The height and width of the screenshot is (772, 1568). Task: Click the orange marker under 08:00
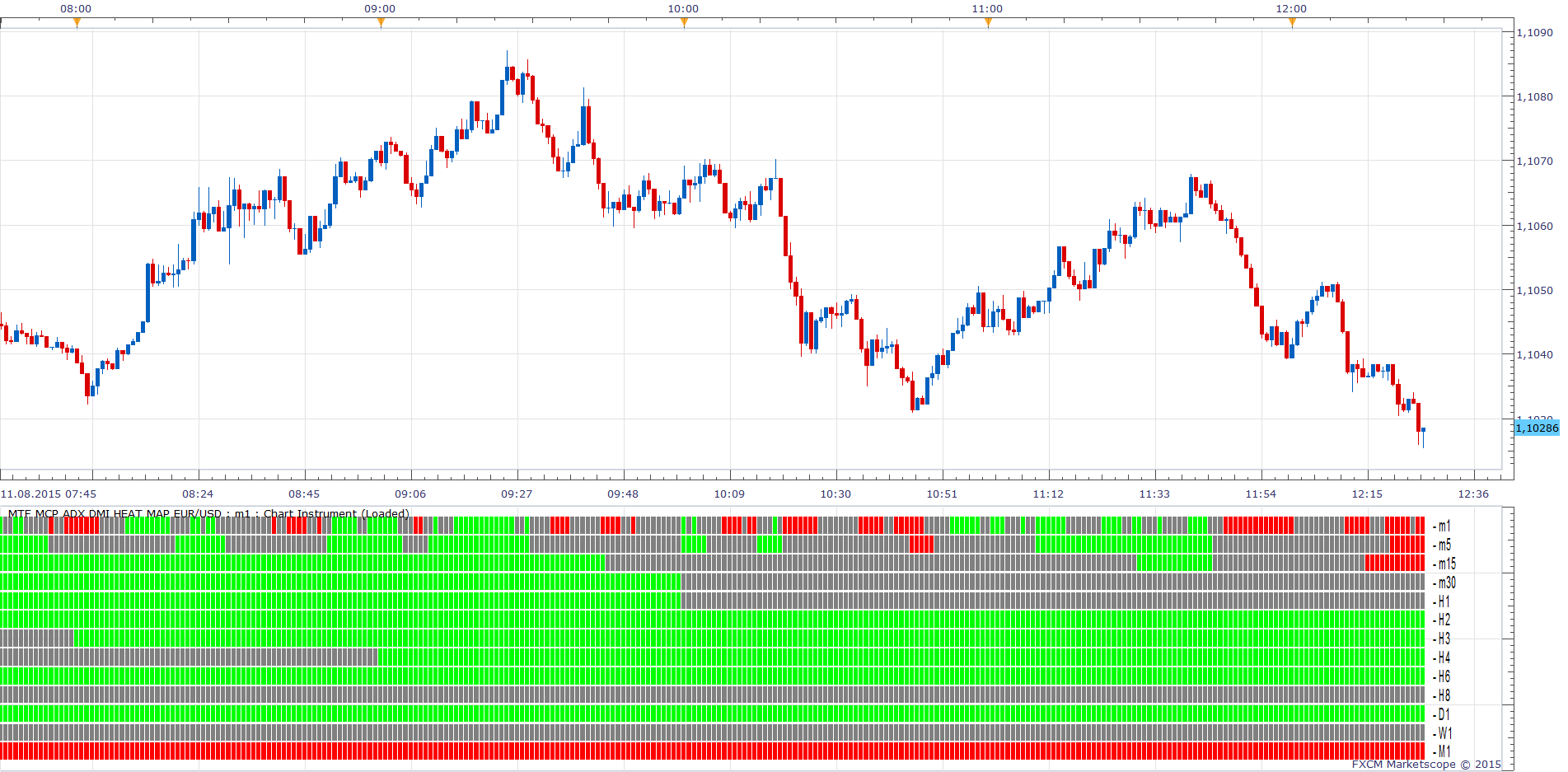77,22
